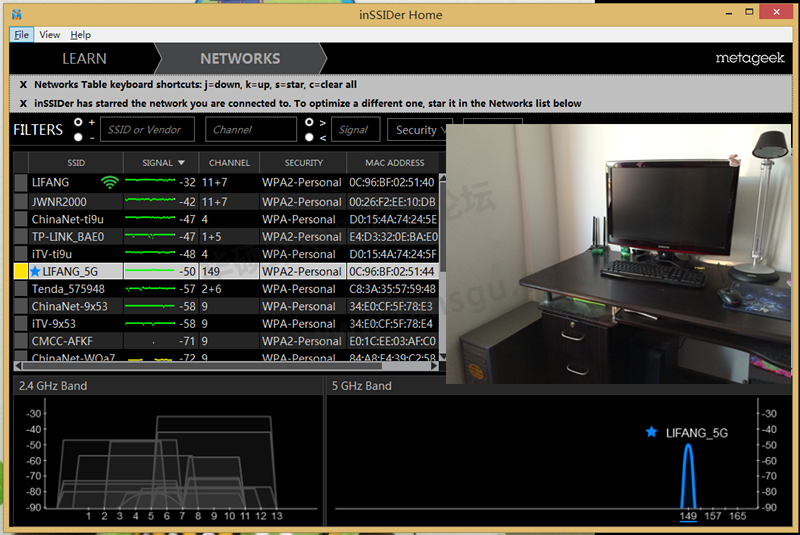Open the View menu
Screen dimensions: 800x535
click(49, 35)
